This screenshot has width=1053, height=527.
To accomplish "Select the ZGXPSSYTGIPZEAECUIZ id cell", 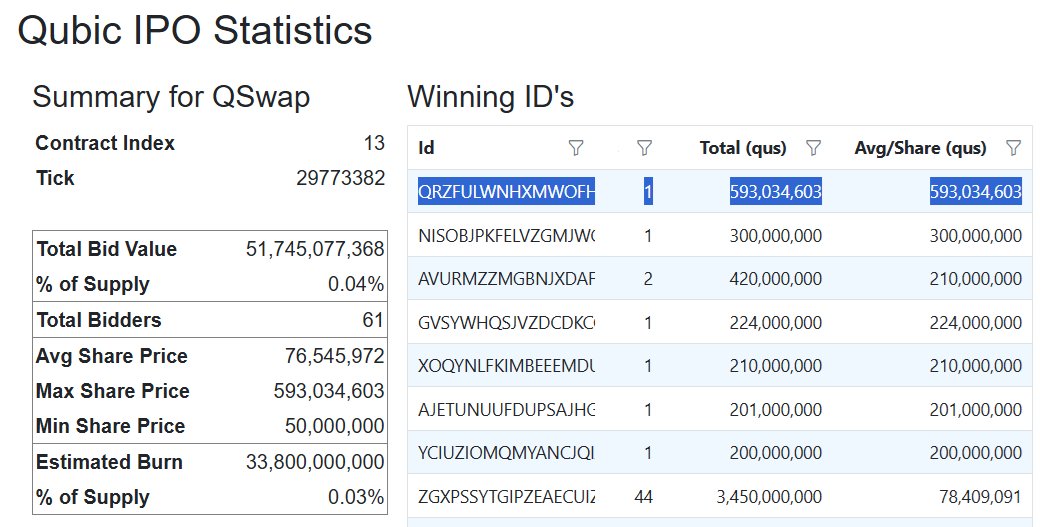I will 506,497.
